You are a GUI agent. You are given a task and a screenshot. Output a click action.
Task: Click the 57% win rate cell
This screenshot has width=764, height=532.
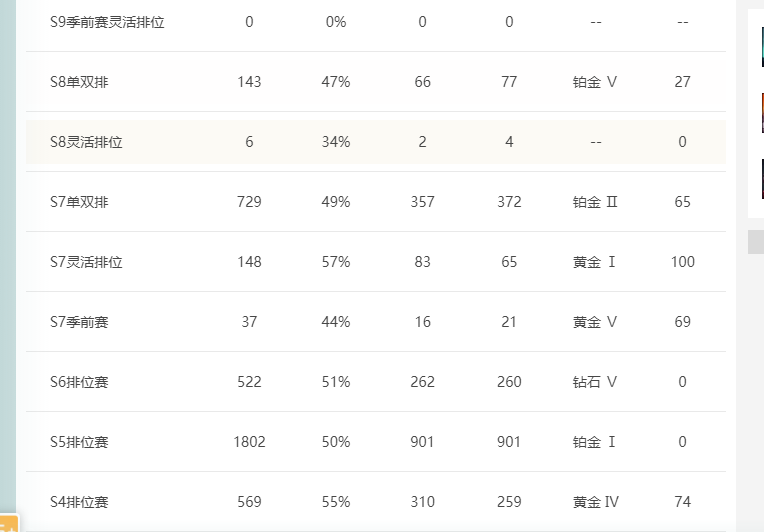[x=336, y=262]
